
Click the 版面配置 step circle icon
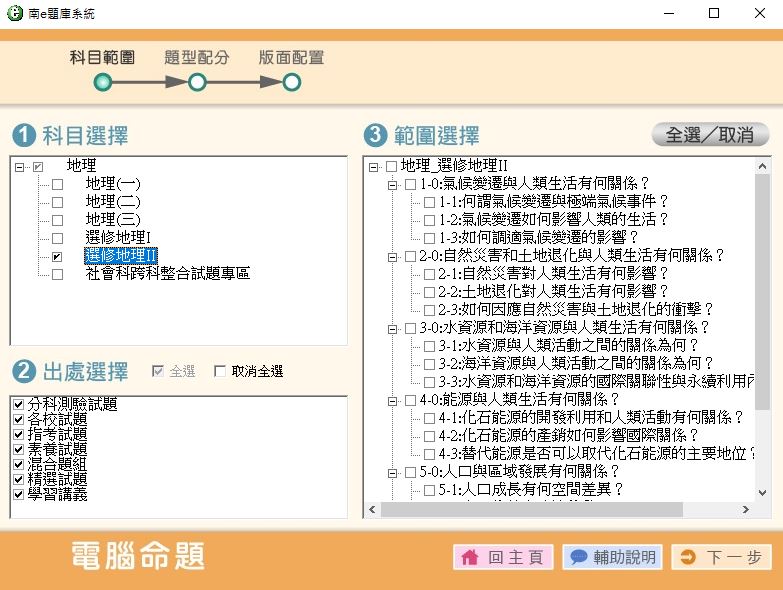(x=291, y=82)
